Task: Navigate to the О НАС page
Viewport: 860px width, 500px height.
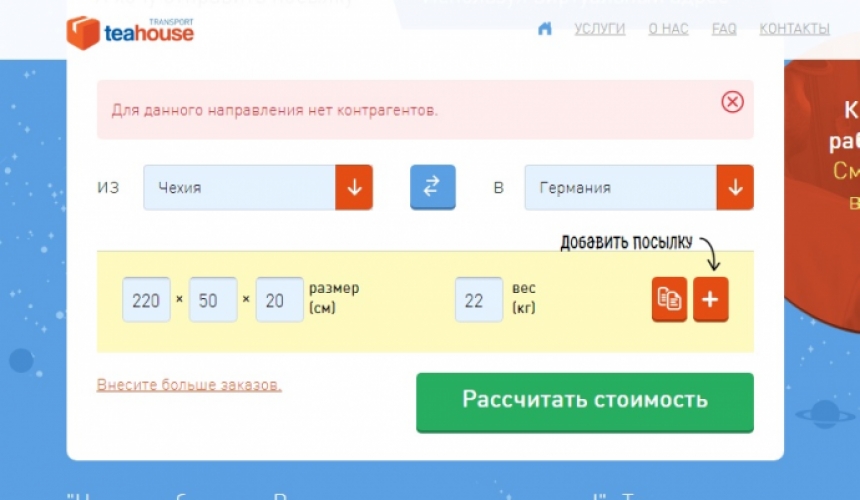Action: point(668,29)
